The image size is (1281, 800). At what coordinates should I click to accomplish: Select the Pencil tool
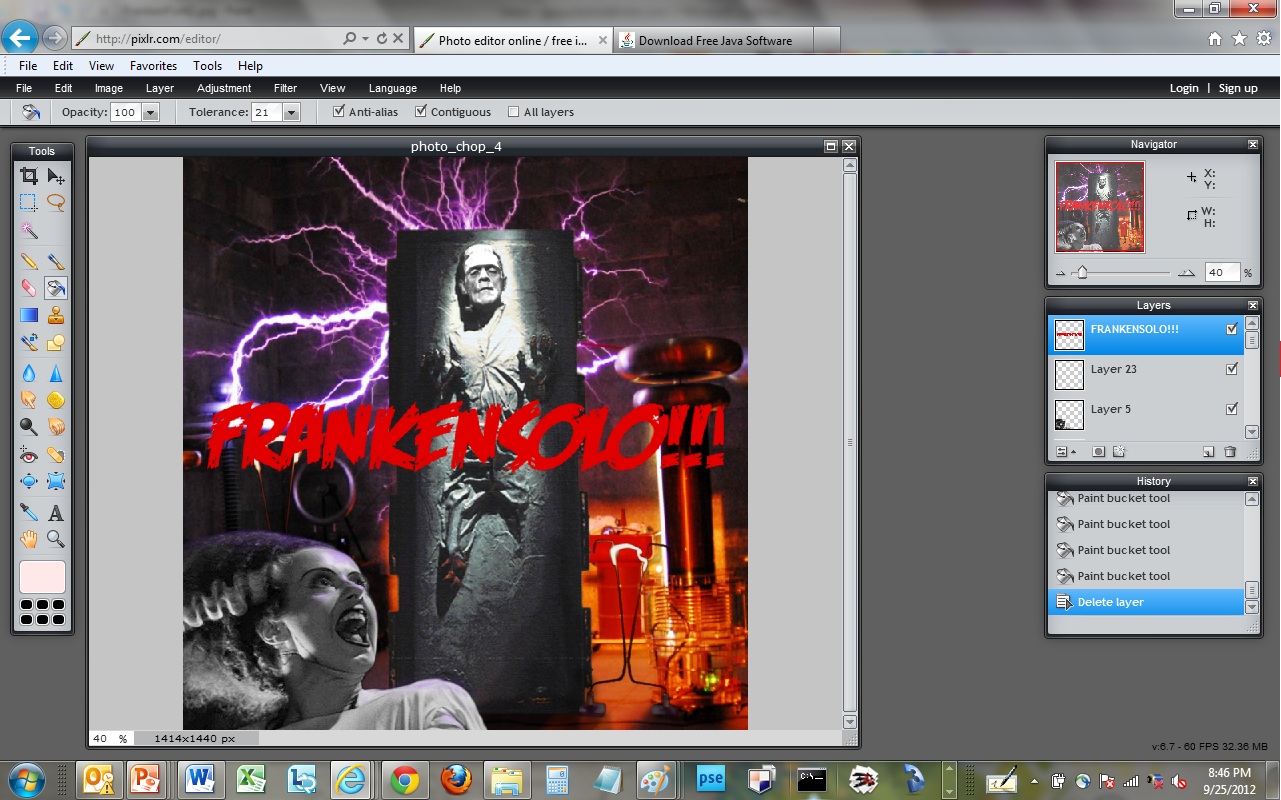click(29, 262)
